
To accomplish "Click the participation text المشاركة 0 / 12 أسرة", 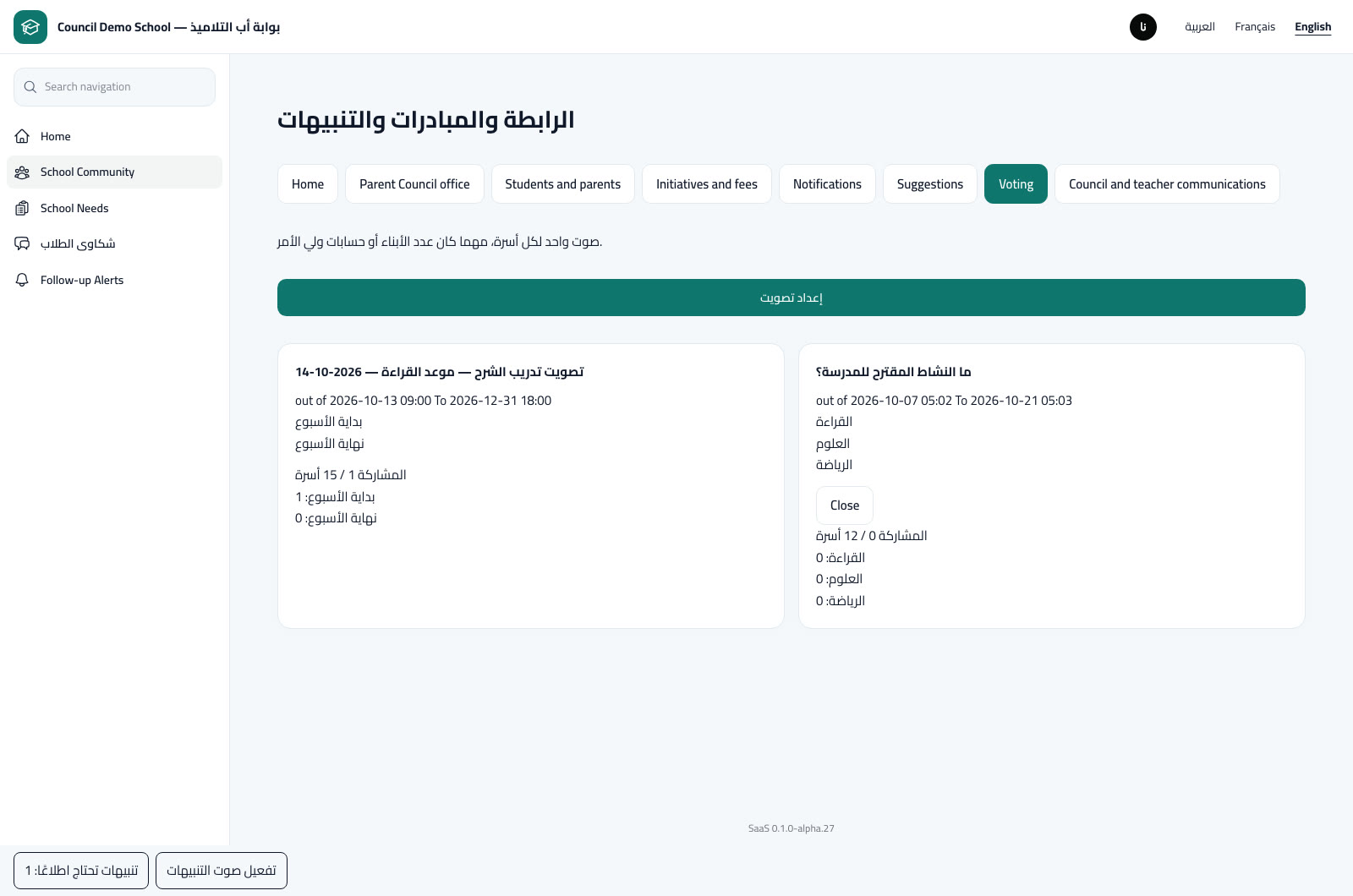I will [872, 536].
